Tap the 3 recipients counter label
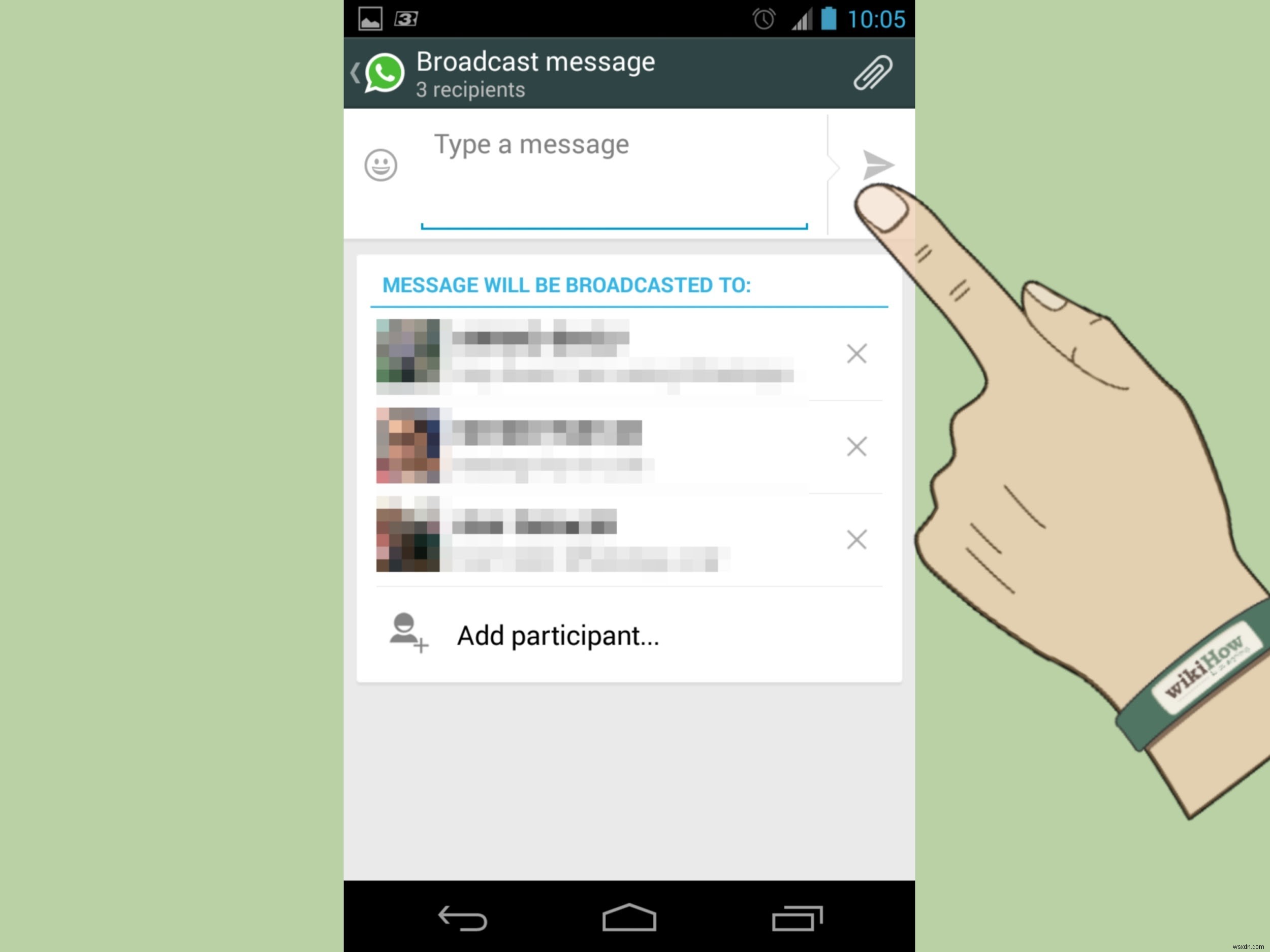1270x952 pixels. pos(469,90)
